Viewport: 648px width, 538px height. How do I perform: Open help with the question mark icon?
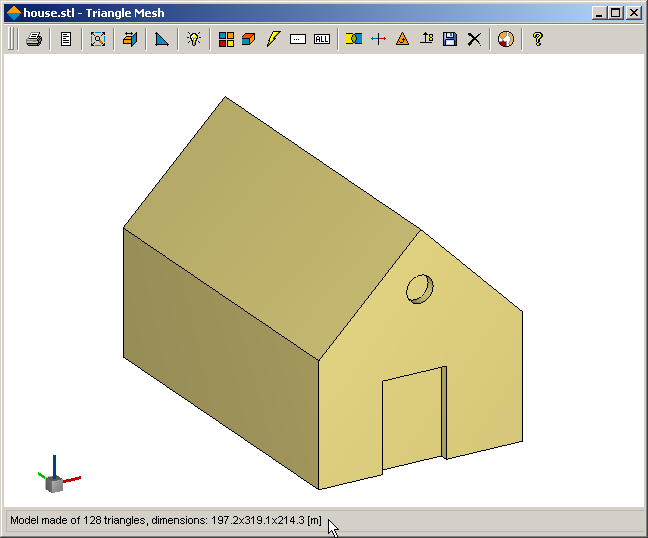pyautogui.click(x=538, y=39)
